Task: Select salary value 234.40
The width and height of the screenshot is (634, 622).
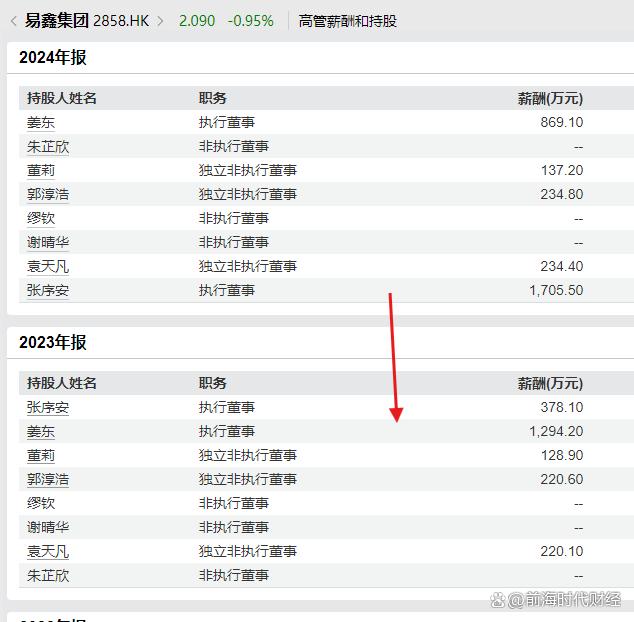Action: (x=562, y=266)
